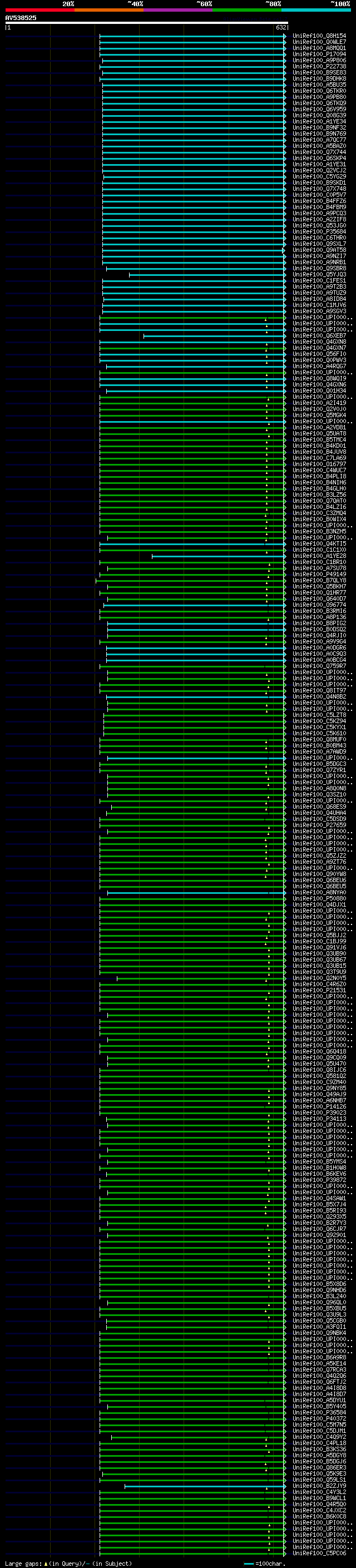This screenshot has width=356, height=1568.
Task: Select hit UniRef100_Q6TKR0
Action: [319, 91]
